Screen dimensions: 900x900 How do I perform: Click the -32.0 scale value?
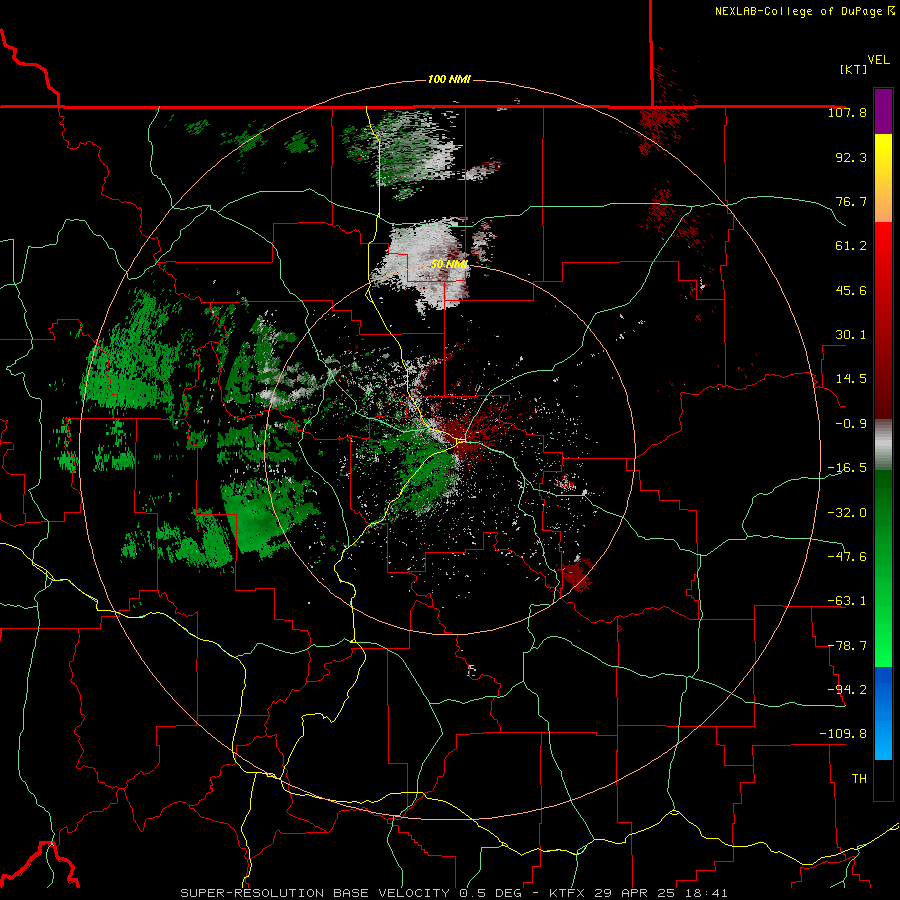[x=847, y=513]
